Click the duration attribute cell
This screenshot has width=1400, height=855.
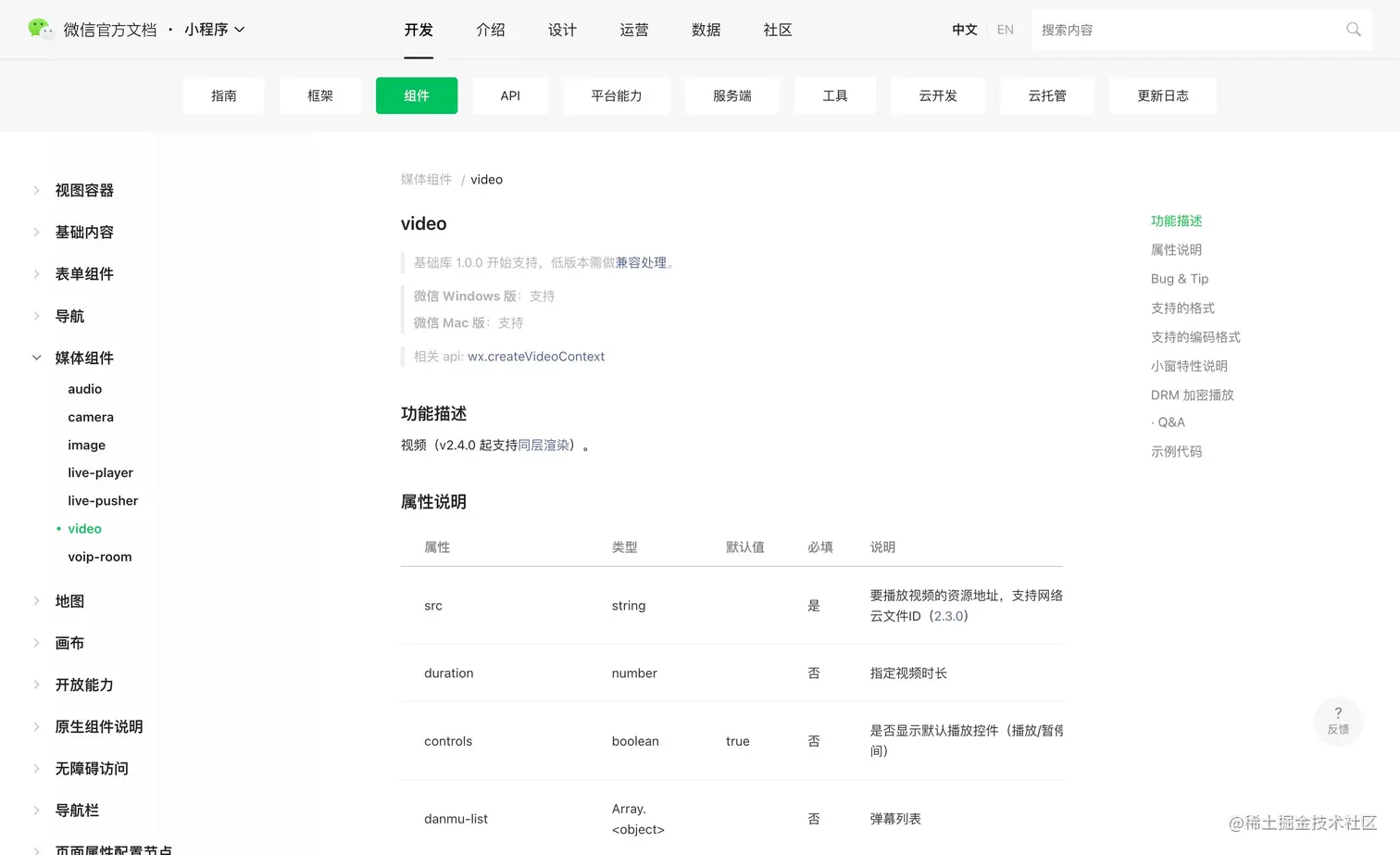[x=448, y=673]
